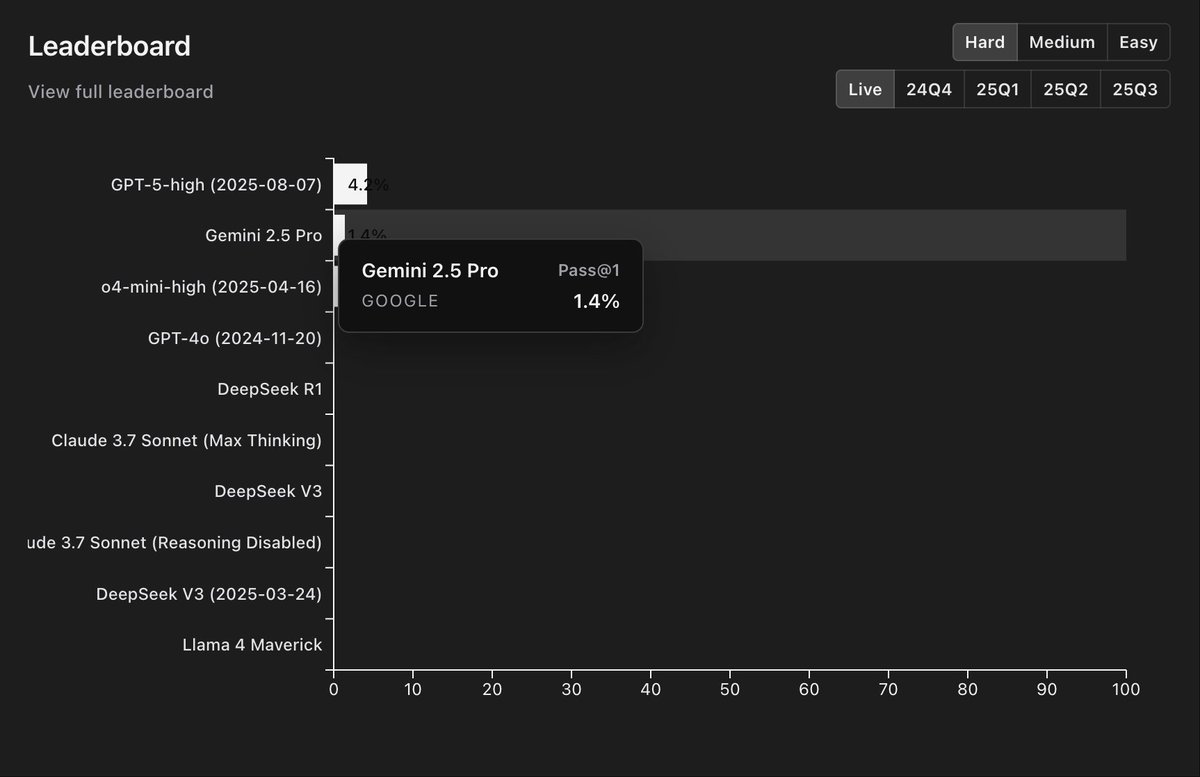Select the Hard difficulty filter
The width and height of the screenshot is (1200, 777).
coord(985,42)
